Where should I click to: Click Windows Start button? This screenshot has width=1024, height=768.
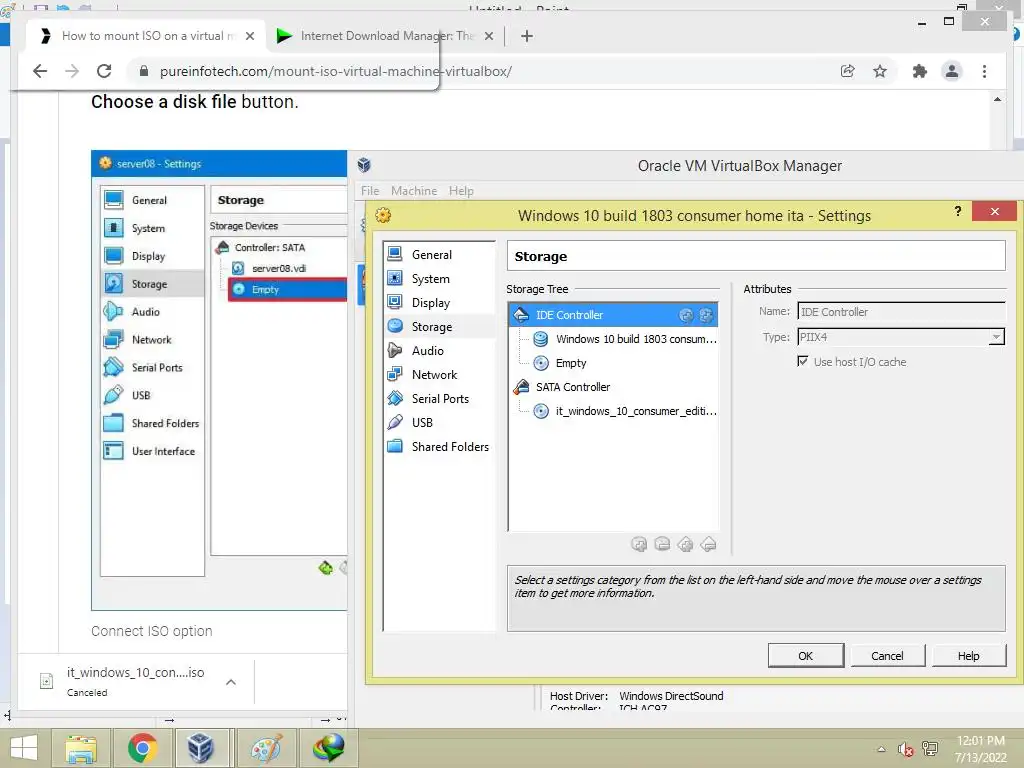pyautogui.click(x=24, y=748)
